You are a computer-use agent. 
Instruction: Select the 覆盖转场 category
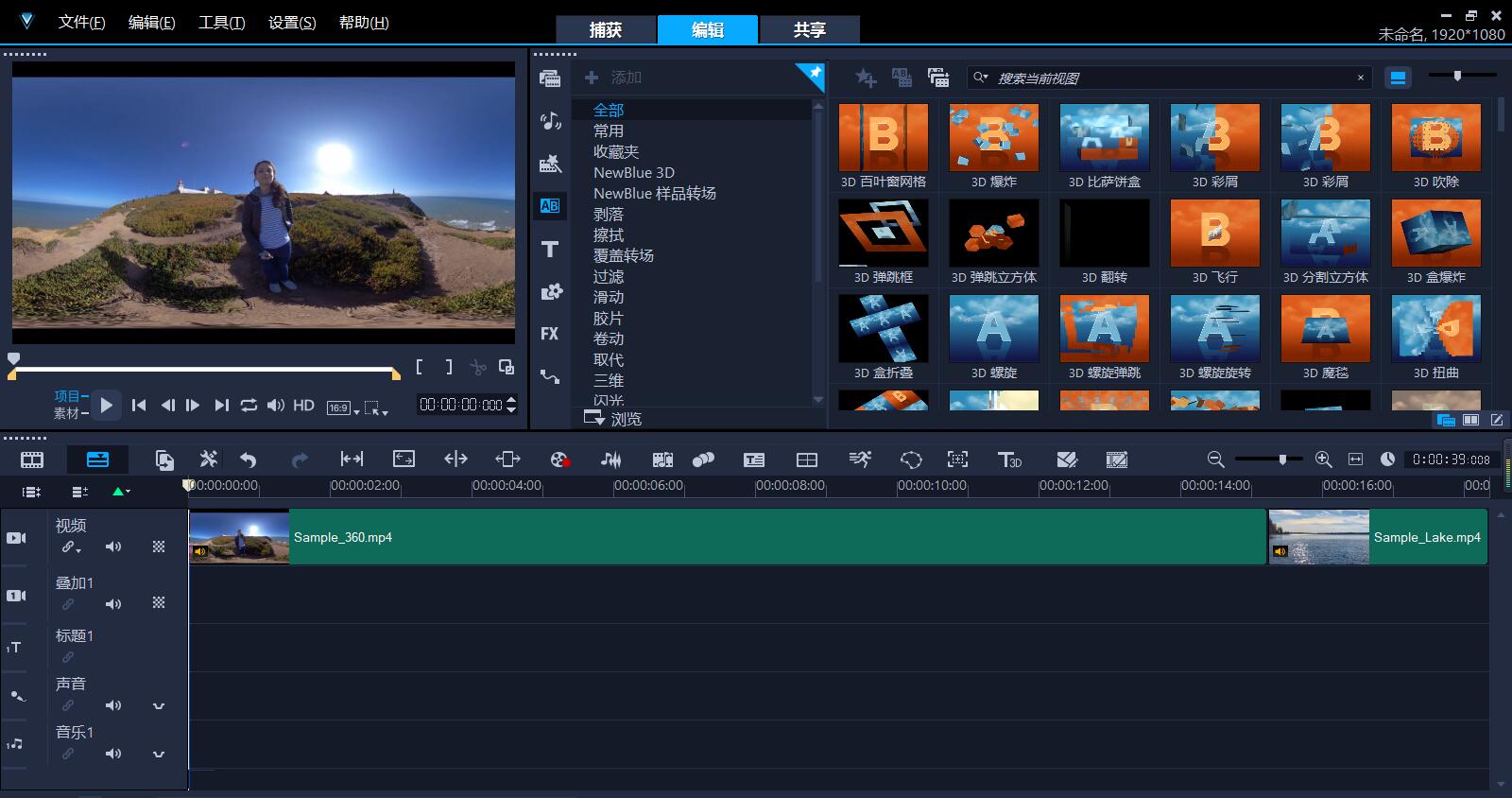click(624, 255)
